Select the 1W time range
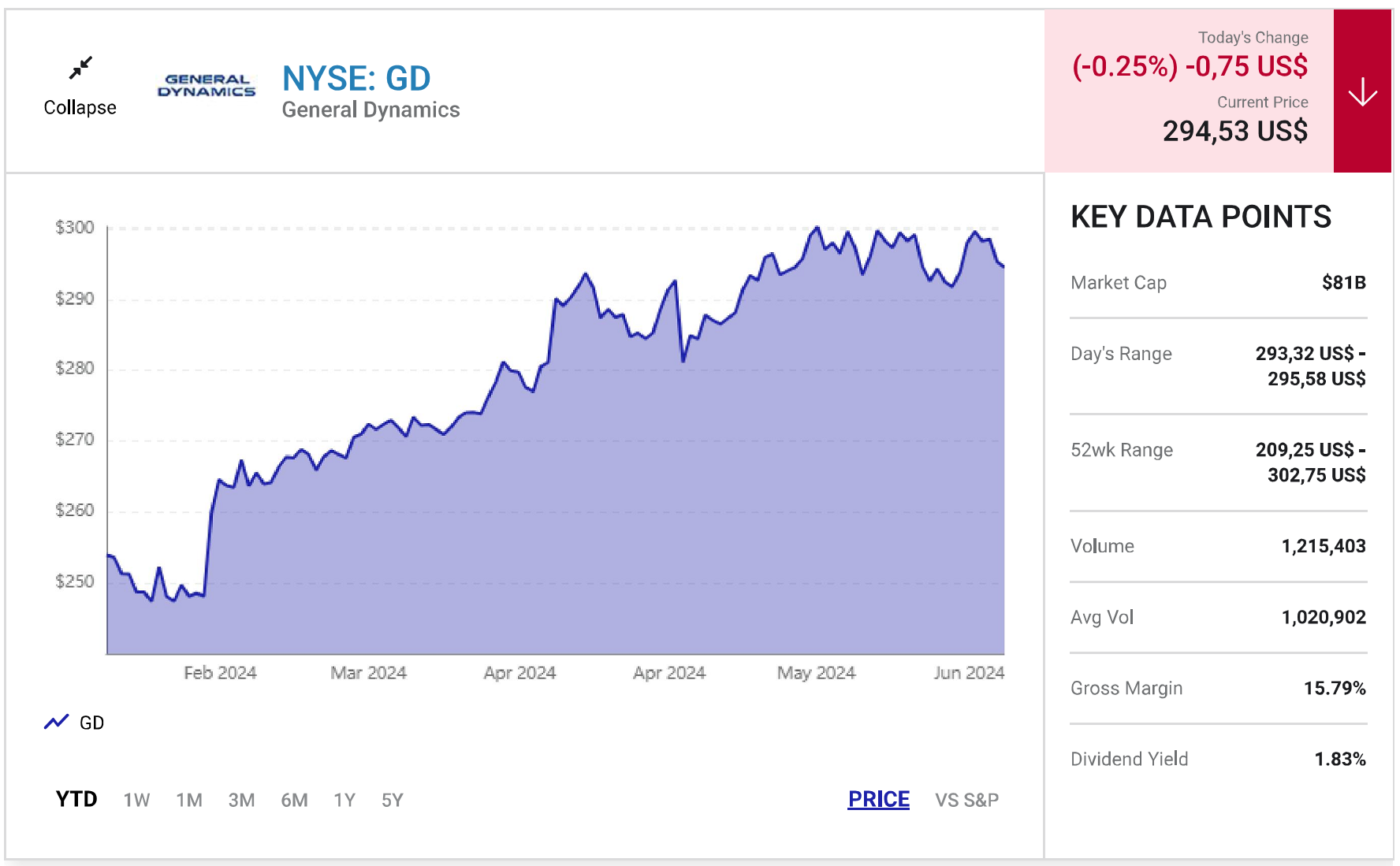The height and width of the screenshot is (866, 1400). point(136,800)
